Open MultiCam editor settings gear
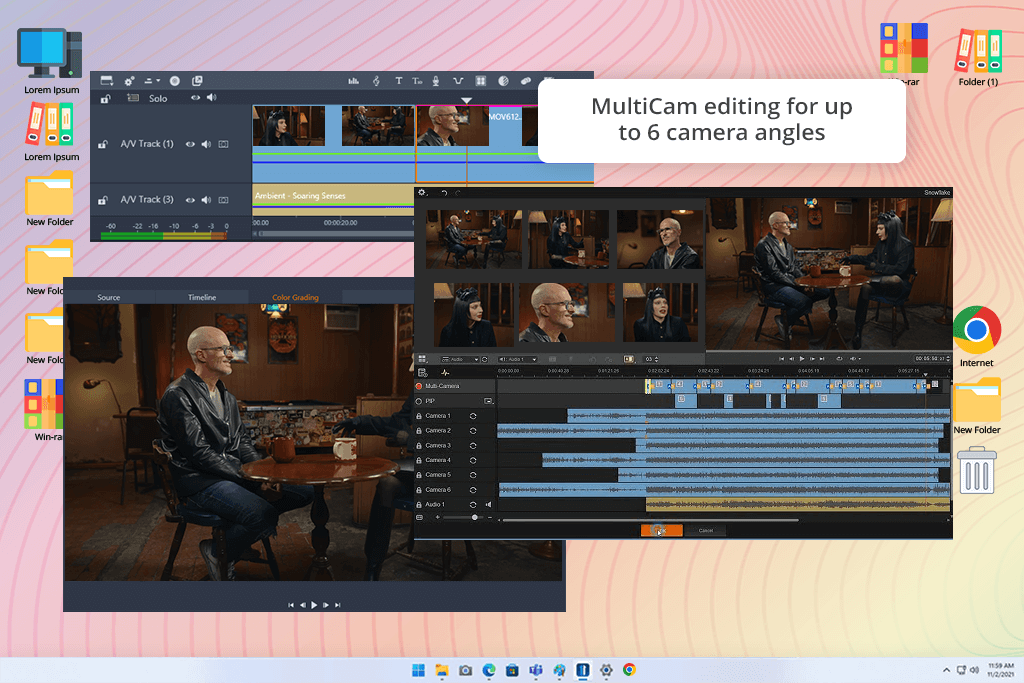 (422, 193)
